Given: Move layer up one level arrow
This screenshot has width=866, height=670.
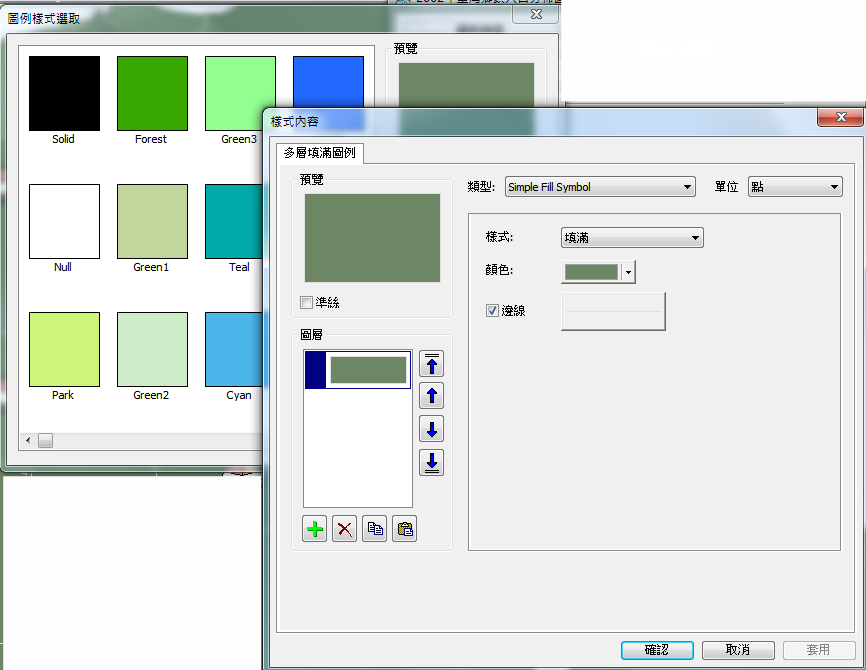Looking at the screenshot, I should (431, 396).
